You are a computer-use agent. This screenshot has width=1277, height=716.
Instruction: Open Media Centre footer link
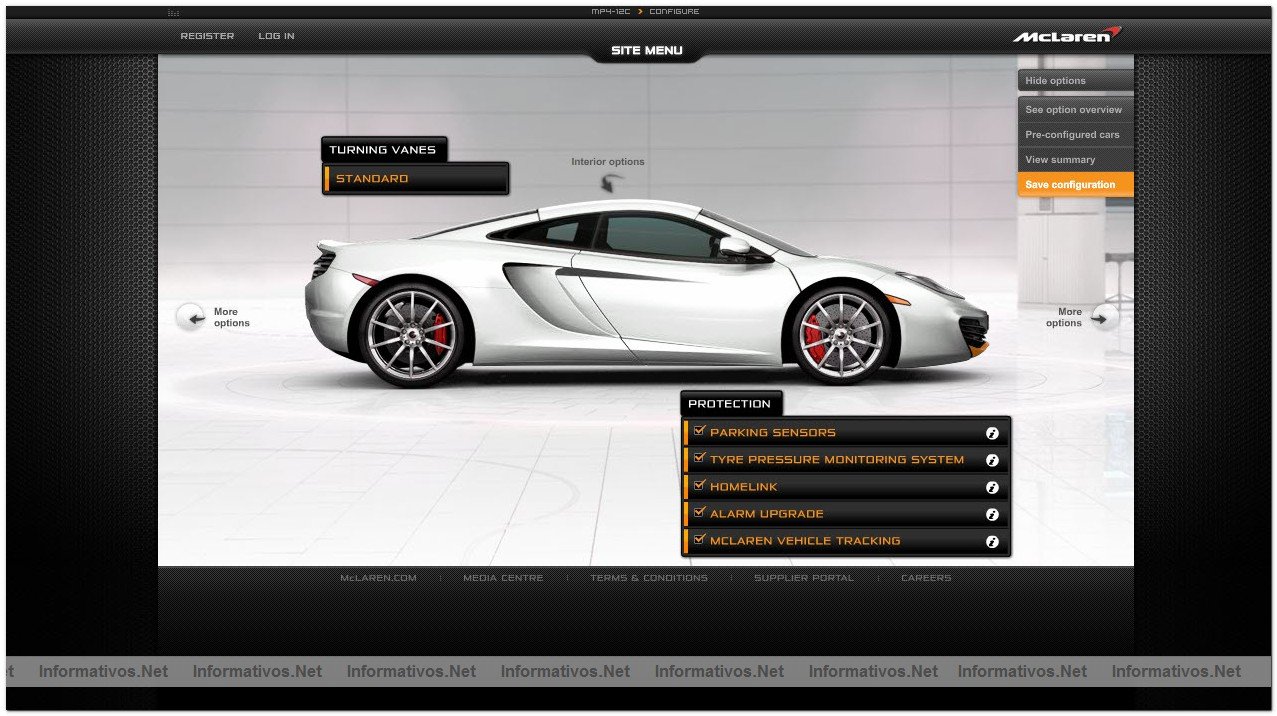(503, 578)
